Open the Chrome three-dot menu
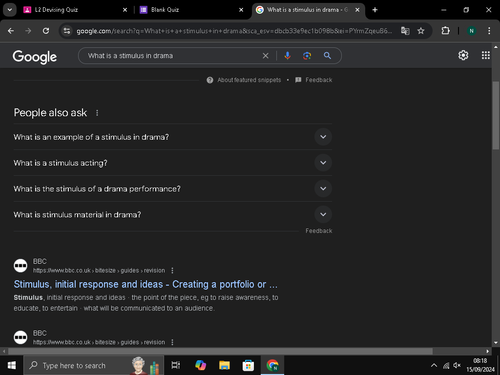The height and width of the screenshot is (375, 500). click(489, 31)
